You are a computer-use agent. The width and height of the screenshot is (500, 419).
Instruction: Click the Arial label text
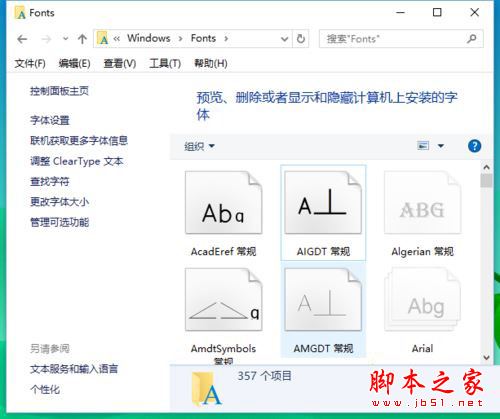tap(422, 349)
